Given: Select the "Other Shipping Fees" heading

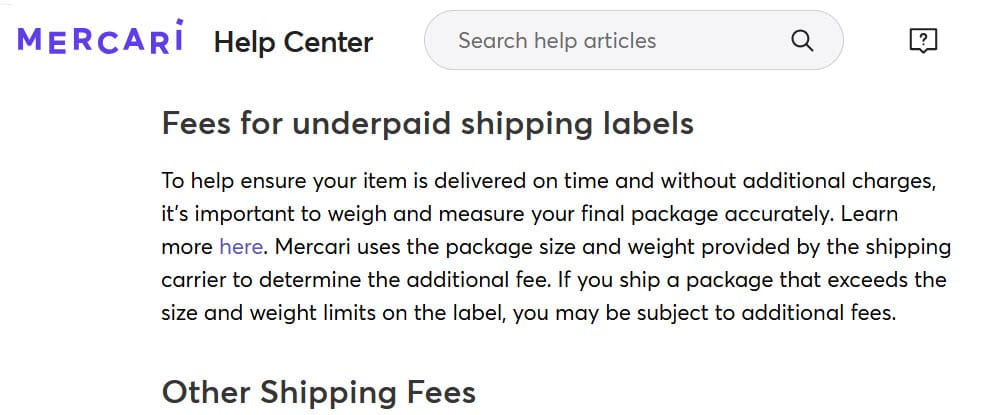Looking at the screenshot, I should coord(318,391).
